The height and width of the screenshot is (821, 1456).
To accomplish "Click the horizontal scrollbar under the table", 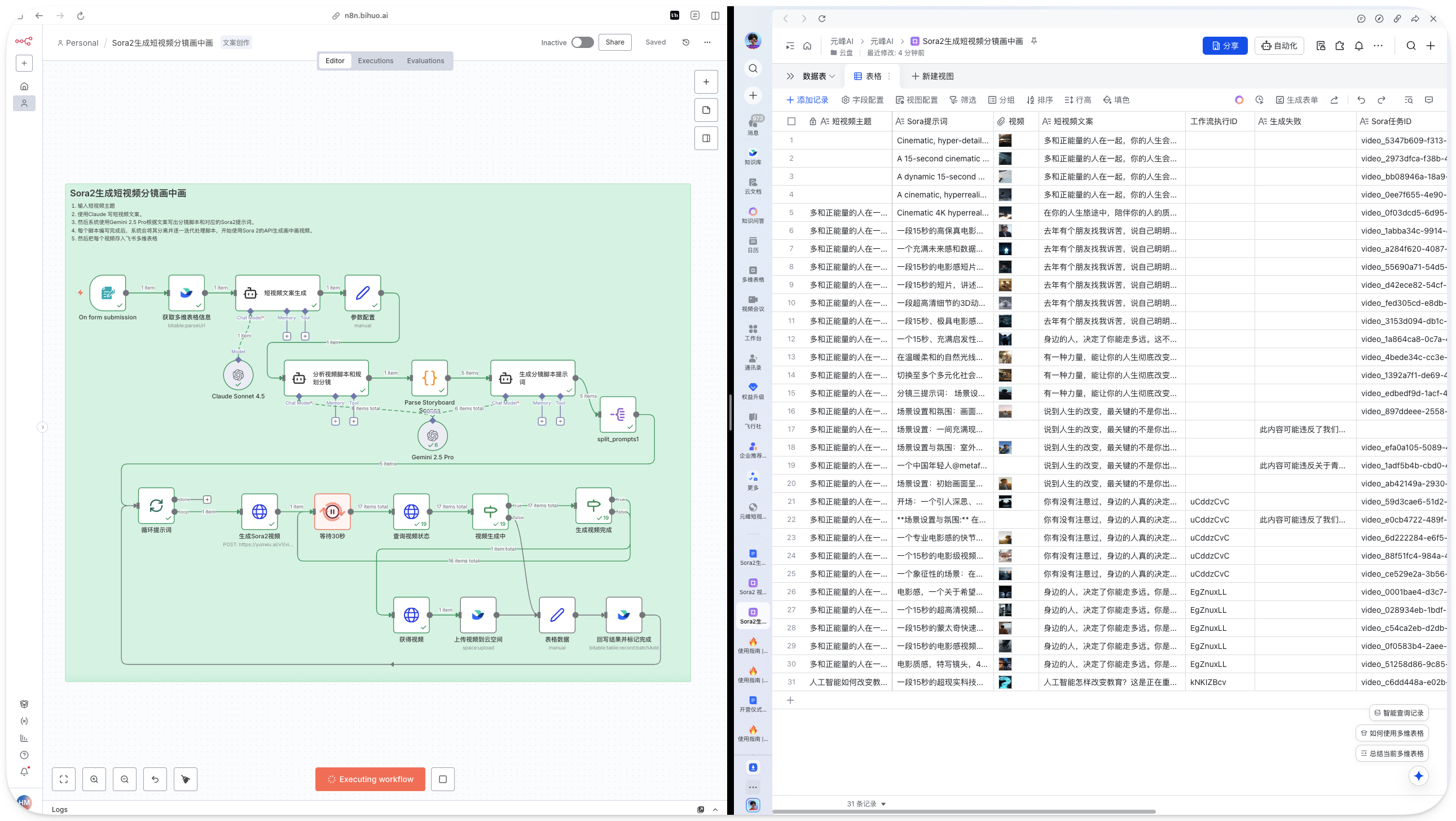I will tap(964, 811).
